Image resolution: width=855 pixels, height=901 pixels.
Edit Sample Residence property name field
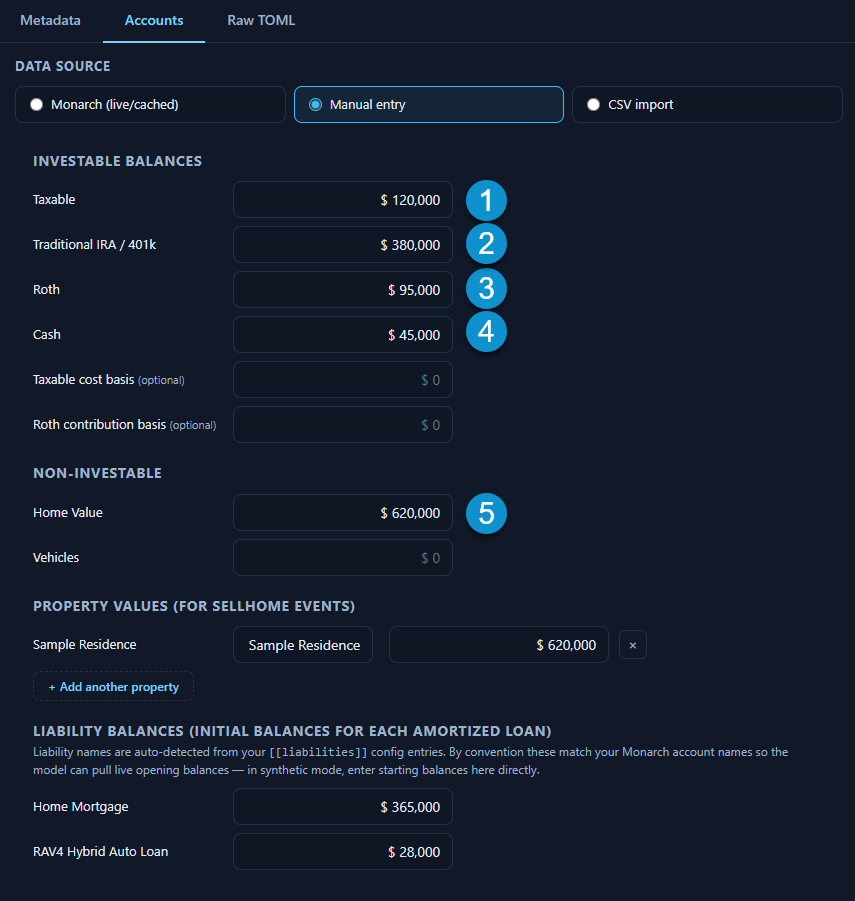click(303, 645)
